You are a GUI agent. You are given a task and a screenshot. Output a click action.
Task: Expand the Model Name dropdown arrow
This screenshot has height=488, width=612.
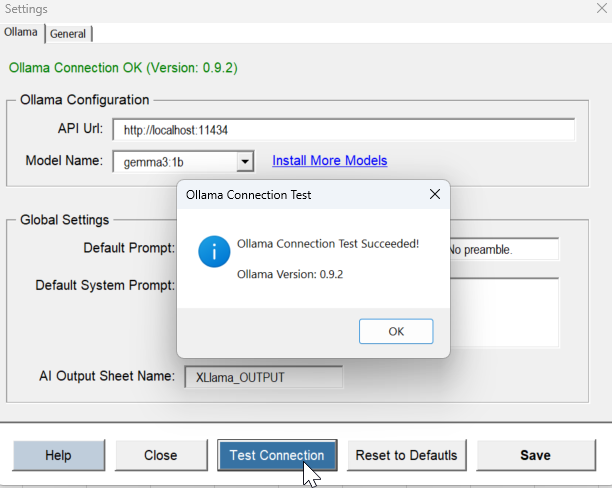(x=245, y=161)
